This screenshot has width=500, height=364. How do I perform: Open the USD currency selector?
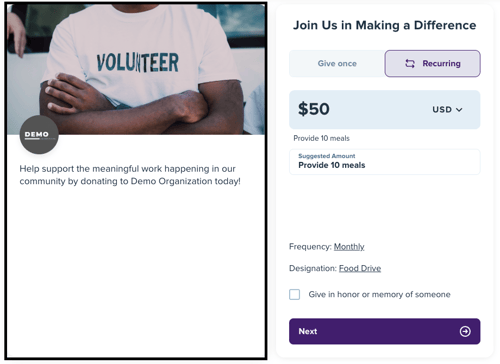(x=447, y=110)
